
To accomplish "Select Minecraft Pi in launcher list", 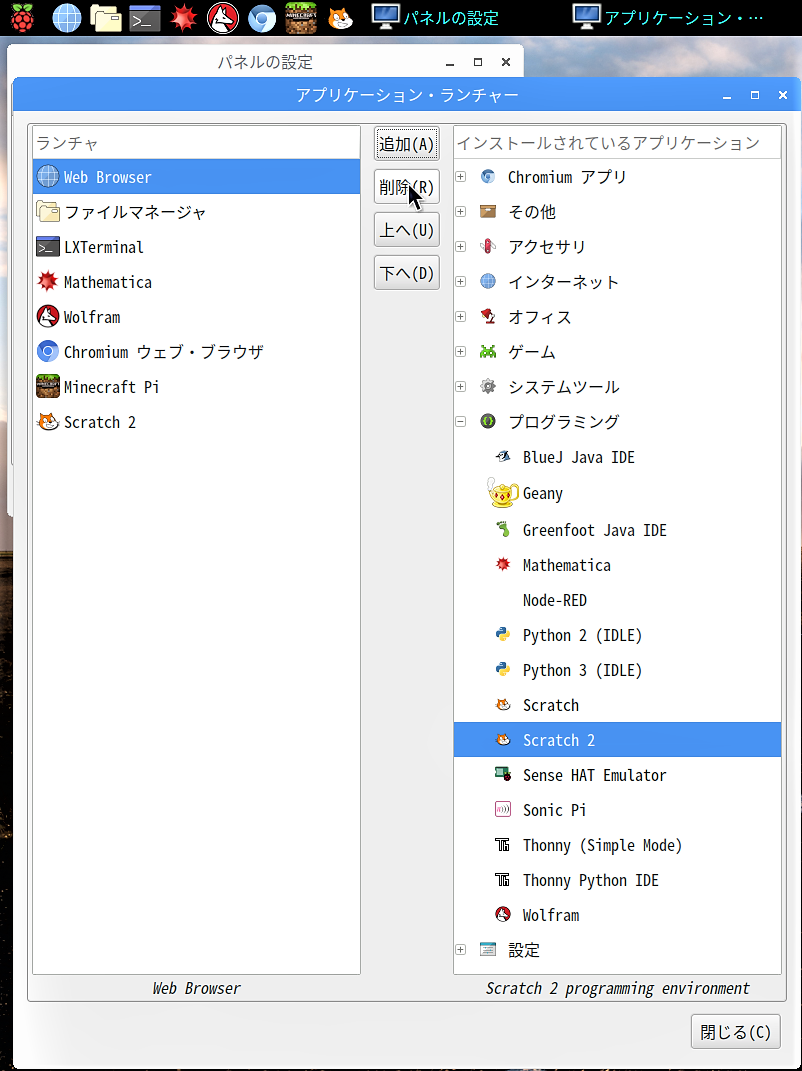I will tap(197, 387).
